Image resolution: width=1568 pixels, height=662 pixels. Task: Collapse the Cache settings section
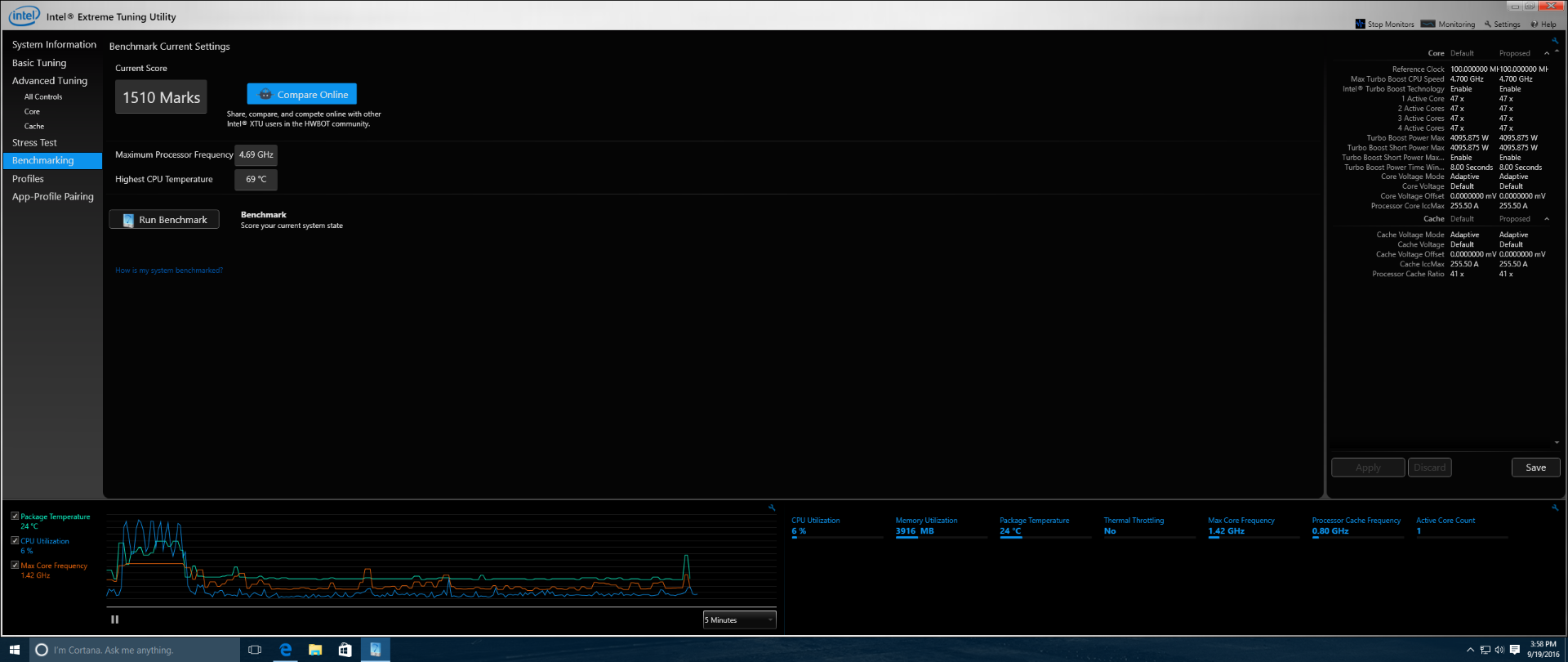pyautogui.click(x=1547, y=219)
